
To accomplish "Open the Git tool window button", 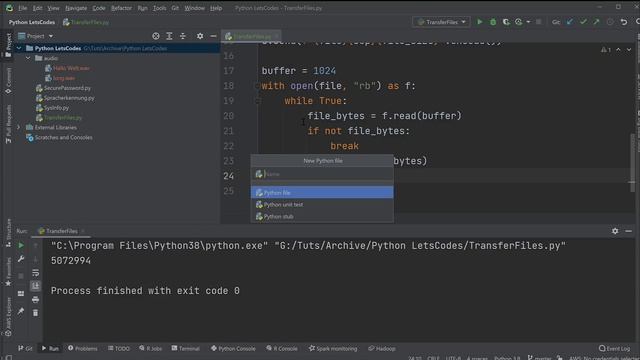I will pos(25,348).
